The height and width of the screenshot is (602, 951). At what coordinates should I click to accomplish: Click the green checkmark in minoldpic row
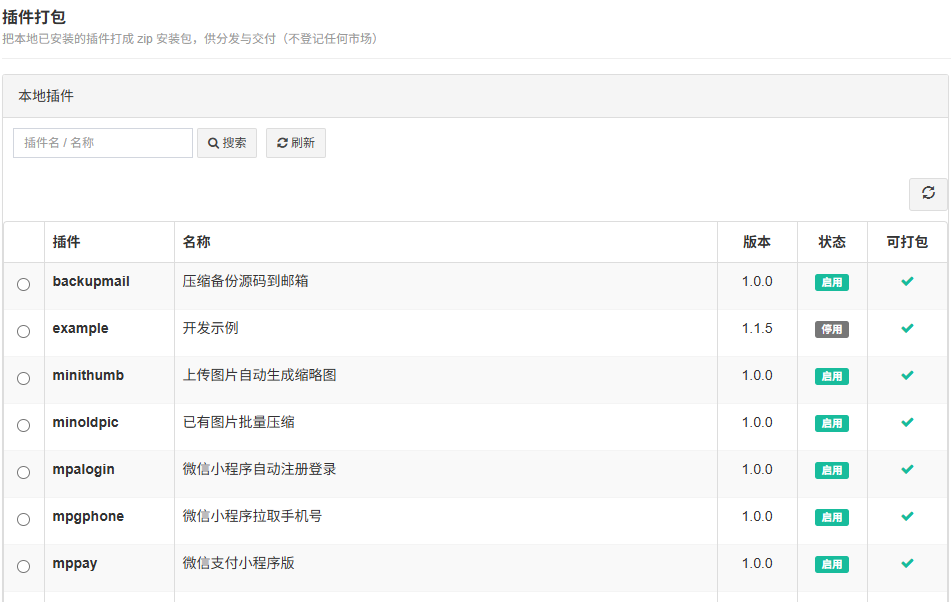coord(907,423)
